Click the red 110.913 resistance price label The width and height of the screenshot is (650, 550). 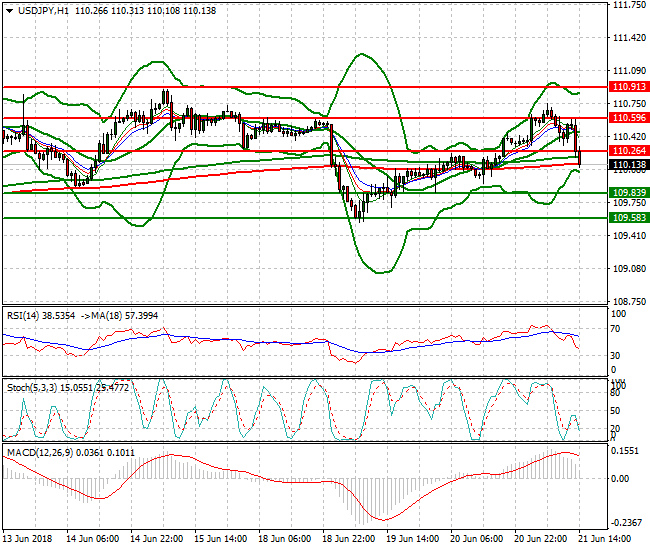(x=629, y=87)
